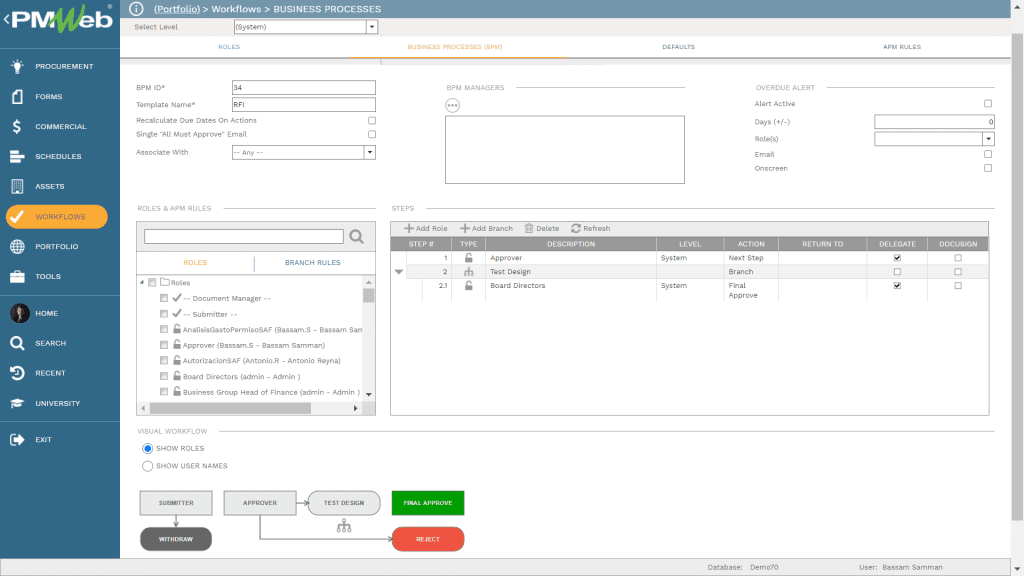Click the (Portfolio) breadcrumb link
1024x576 pixels.
pos(177,9)
